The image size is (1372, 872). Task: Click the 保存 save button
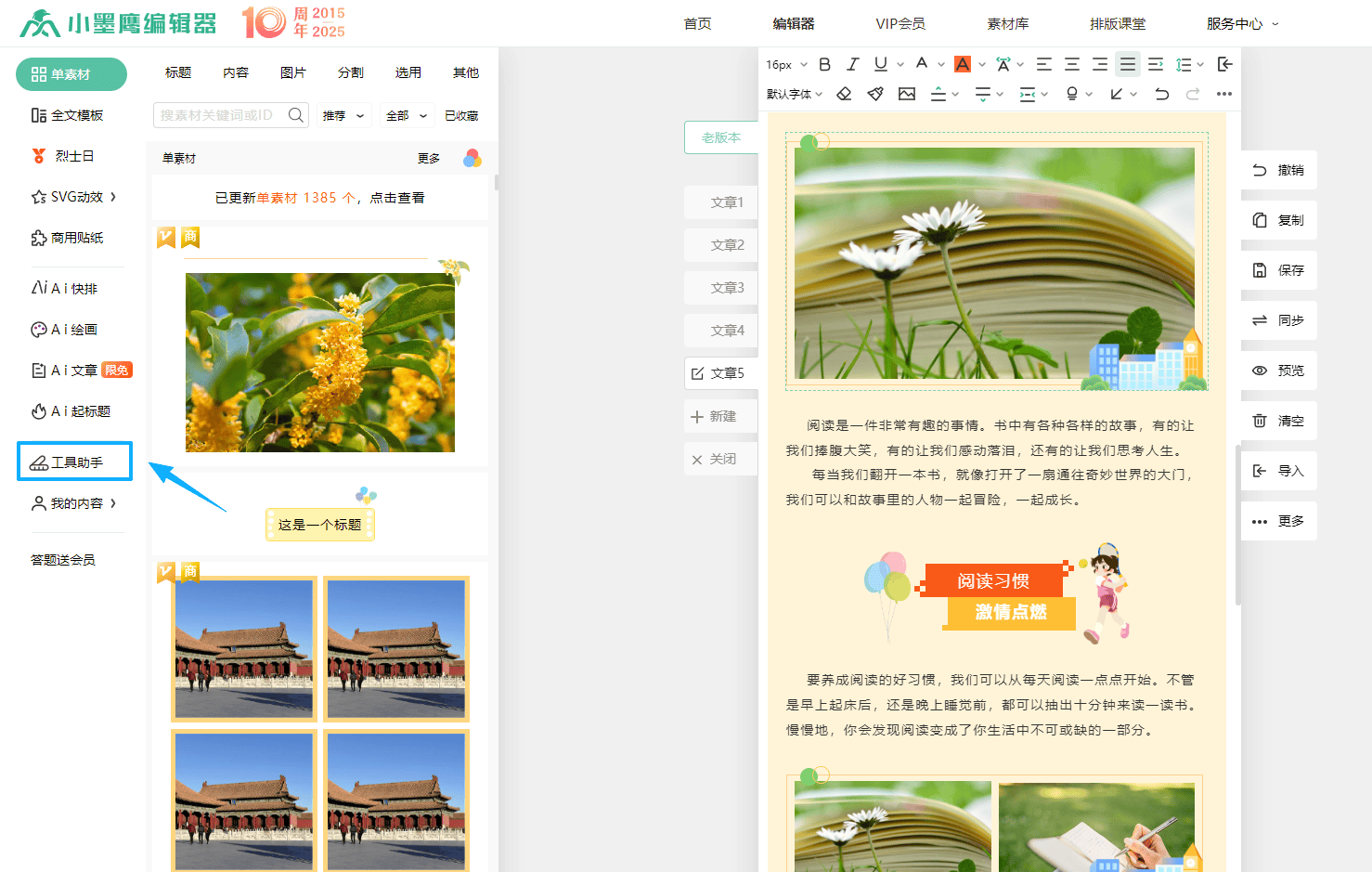click(1279, 270)
